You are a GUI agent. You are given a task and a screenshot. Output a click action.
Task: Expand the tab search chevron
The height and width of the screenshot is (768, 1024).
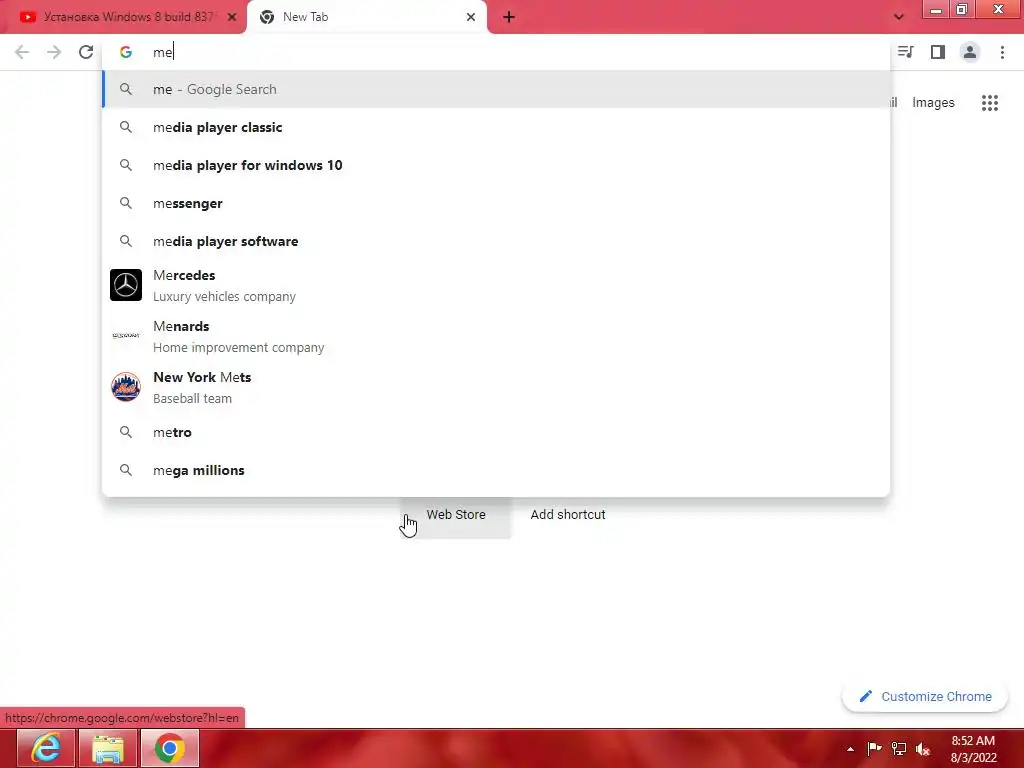(899, 17)
